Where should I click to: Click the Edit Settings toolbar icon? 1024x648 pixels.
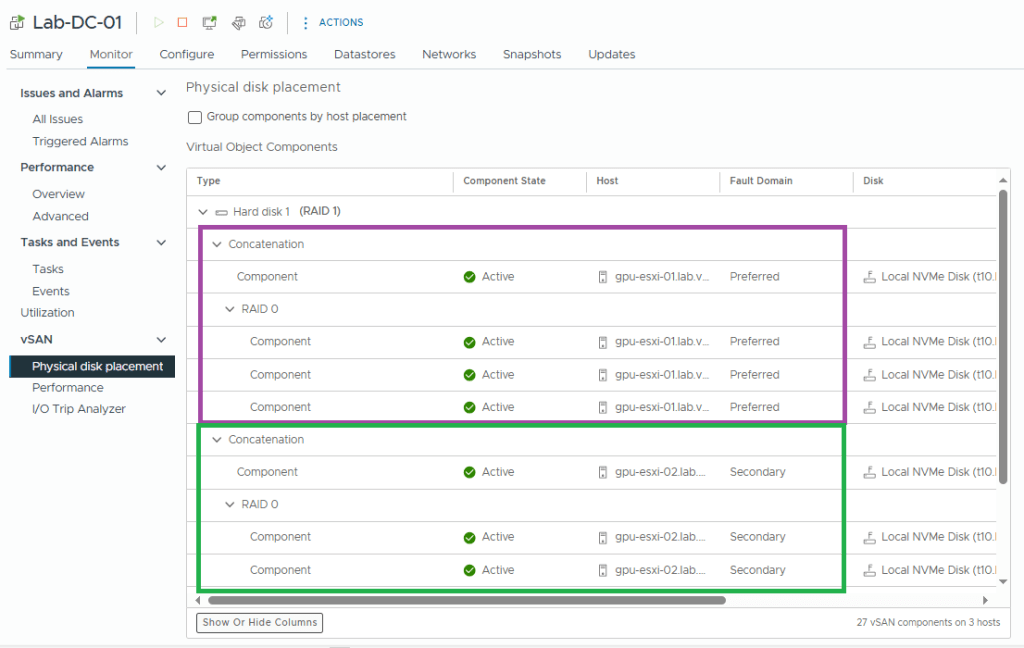click(x=238, y=22)
